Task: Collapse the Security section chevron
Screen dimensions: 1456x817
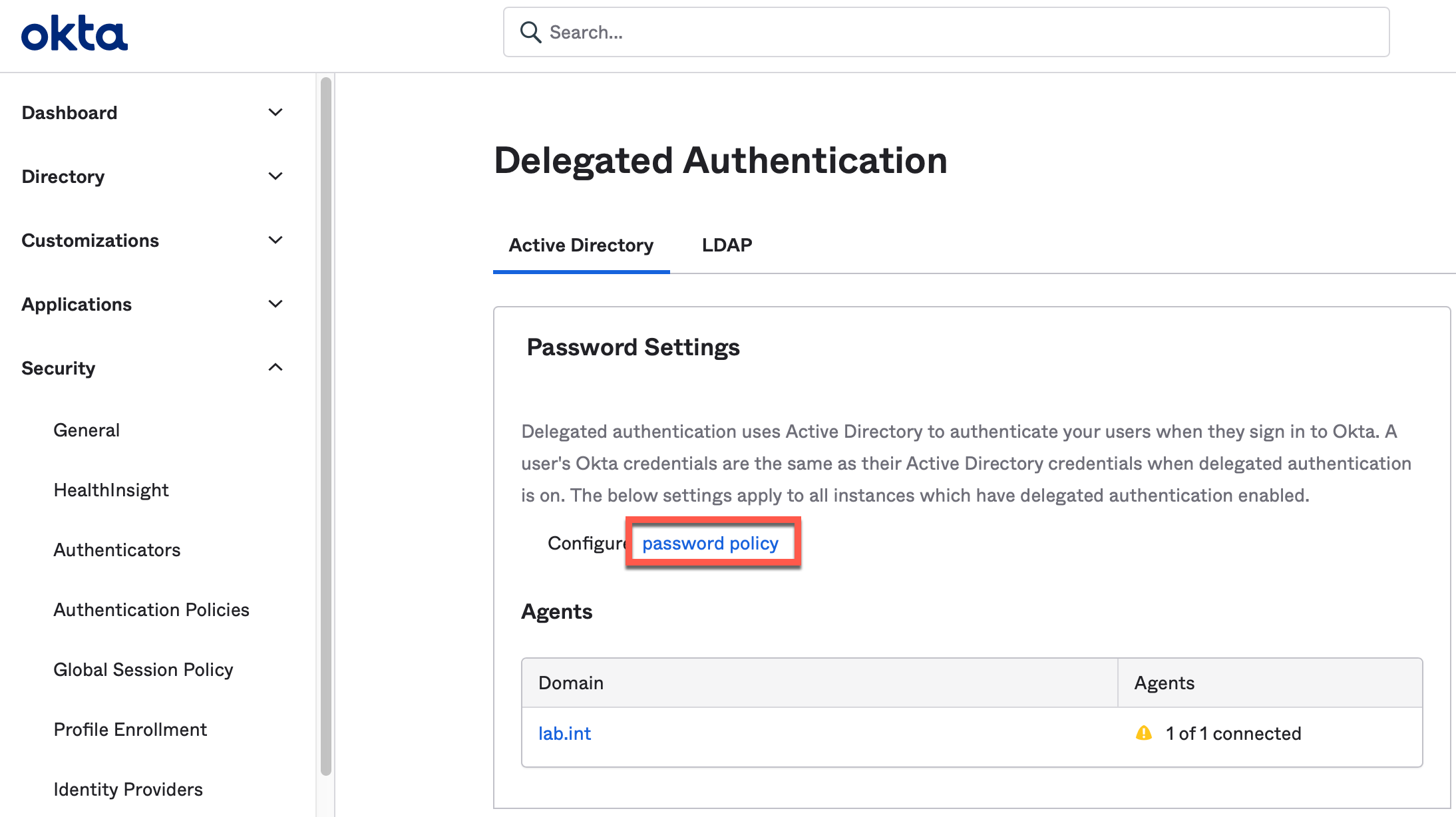Action: pyautogui.click(x=275, y=367)
